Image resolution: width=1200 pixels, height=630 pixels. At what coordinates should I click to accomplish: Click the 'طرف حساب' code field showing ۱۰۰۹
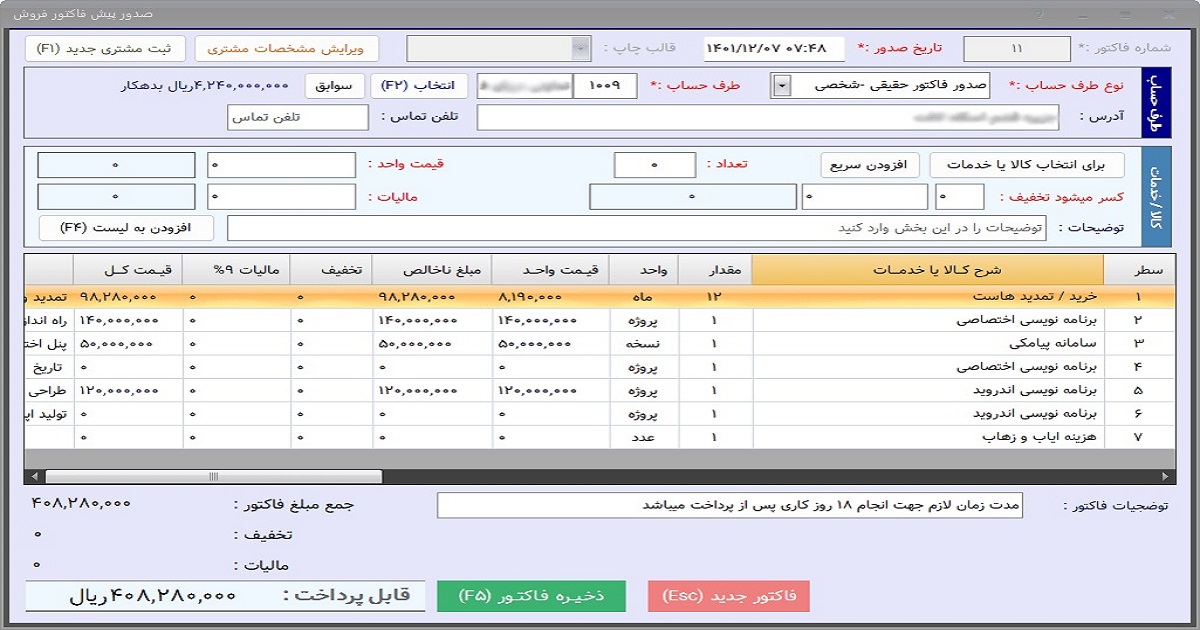tap(606, 86)
